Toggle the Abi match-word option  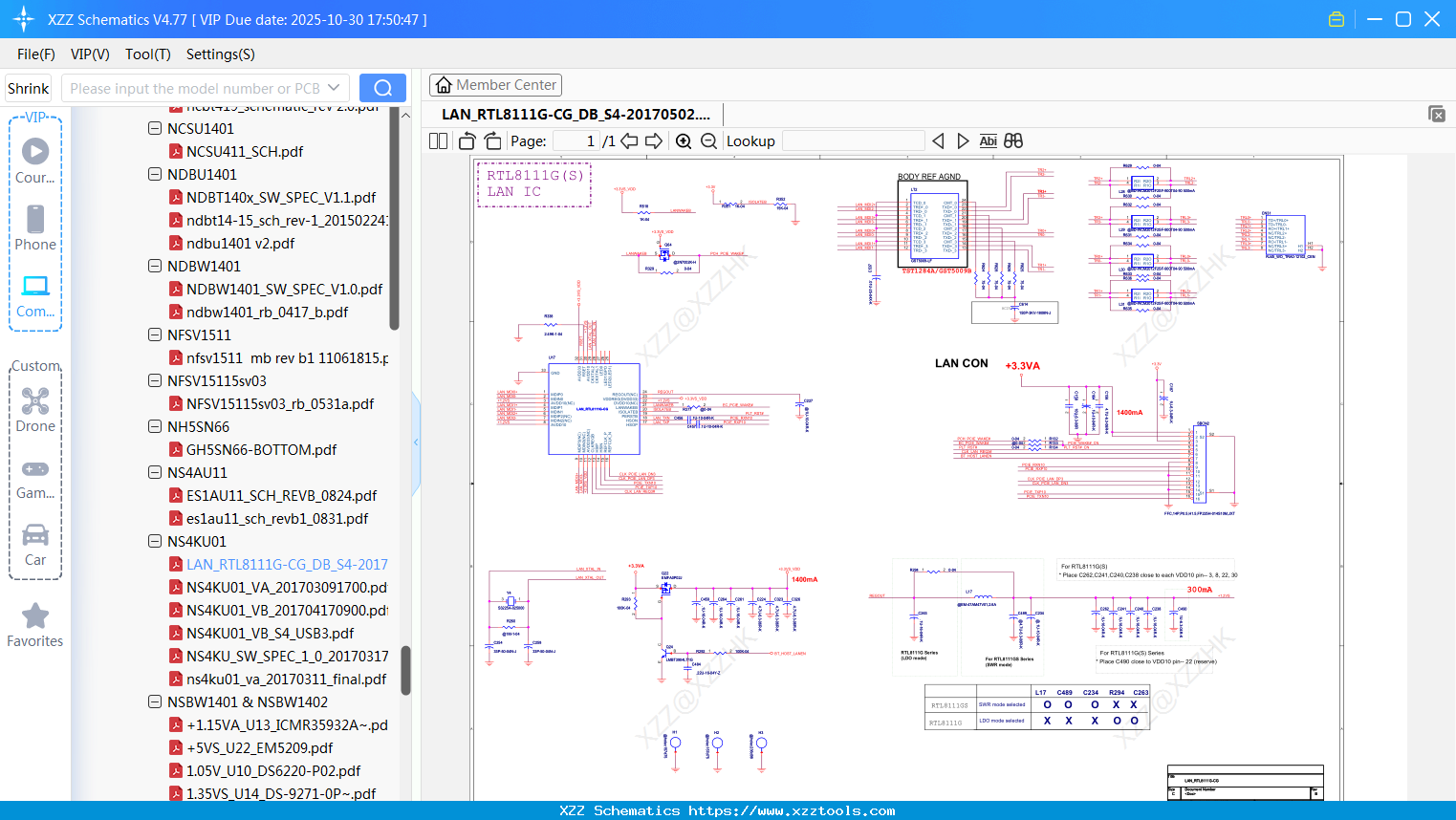988,141
